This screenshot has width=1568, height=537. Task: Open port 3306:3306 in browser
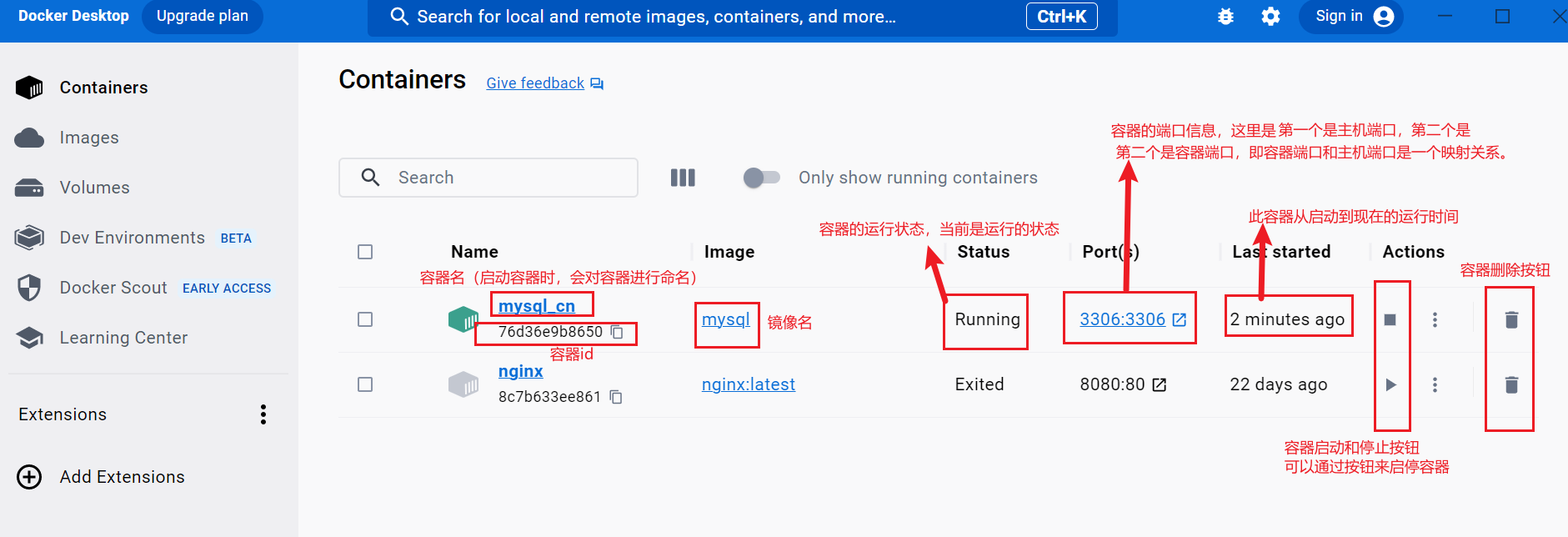1133,319
